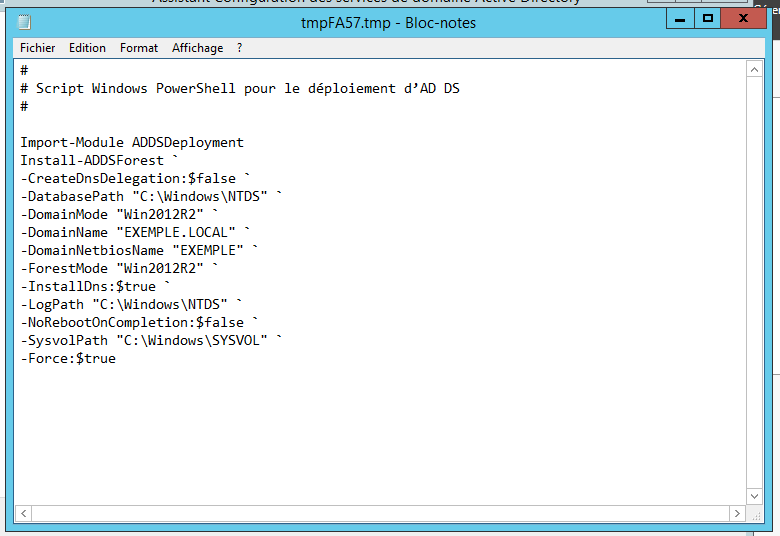Viewport: 780px width, 536px height.
Task: Click the '-Force:$true' line
Action: (x=68, y=358)
